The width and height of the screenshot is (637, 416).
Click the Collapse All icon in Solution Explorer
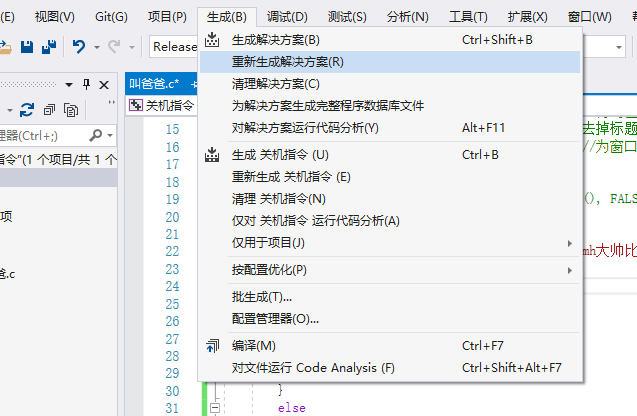coord(49,110)
